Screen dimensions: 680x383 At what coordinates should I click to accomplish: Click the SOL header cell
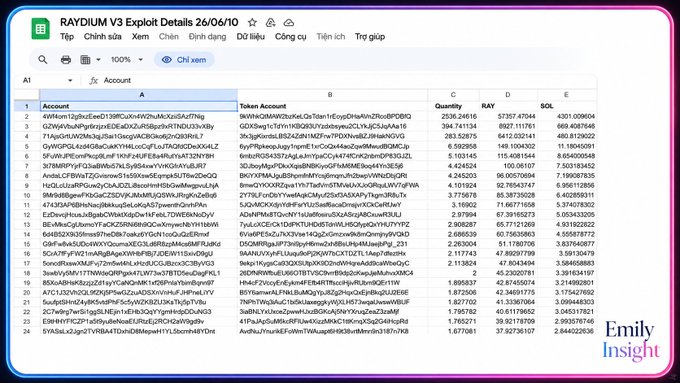pyautogui.click(x=567, y=106)
